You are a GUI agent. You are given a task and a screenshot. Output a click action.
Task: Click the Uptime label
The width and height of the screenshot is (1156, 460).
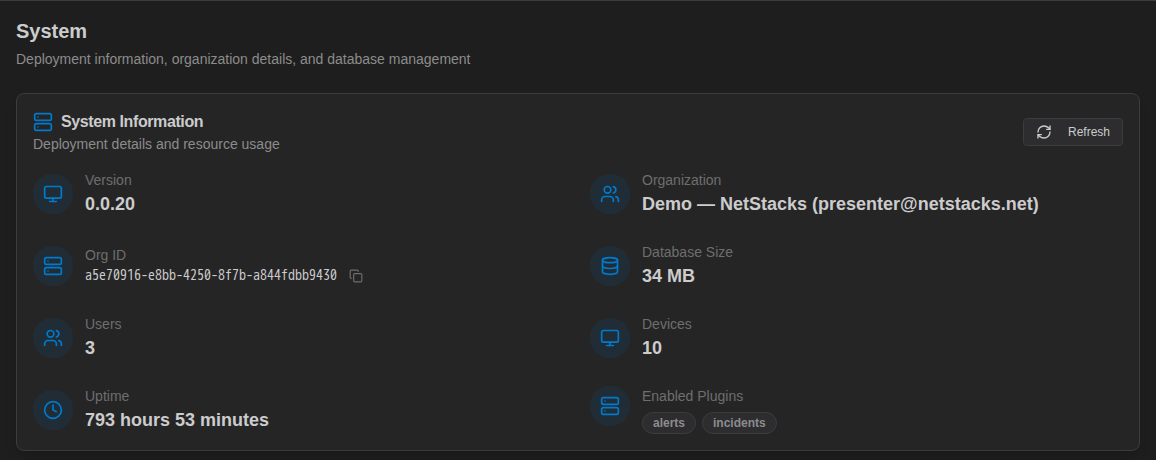[107, 396]
